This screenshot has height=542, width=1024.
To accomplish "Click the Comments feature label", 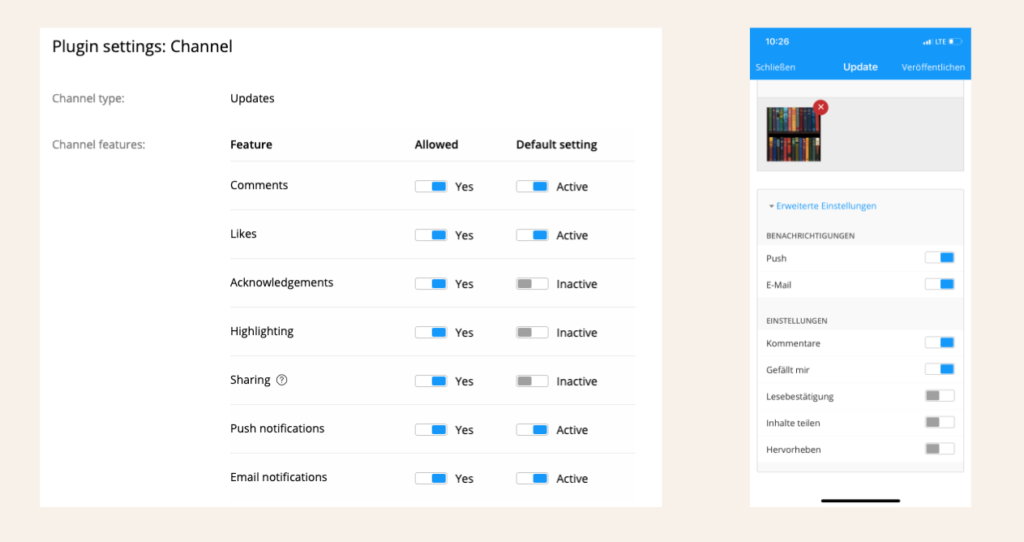I will 259,185.
